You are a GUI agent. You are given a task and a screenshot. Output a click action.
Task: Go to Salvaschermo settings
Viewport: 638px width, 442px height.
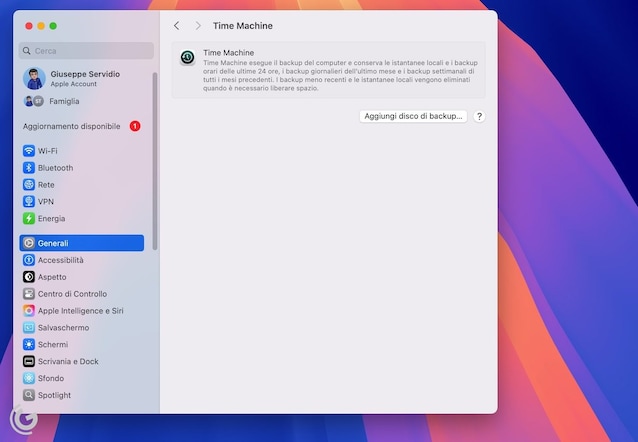click(63, 328)
